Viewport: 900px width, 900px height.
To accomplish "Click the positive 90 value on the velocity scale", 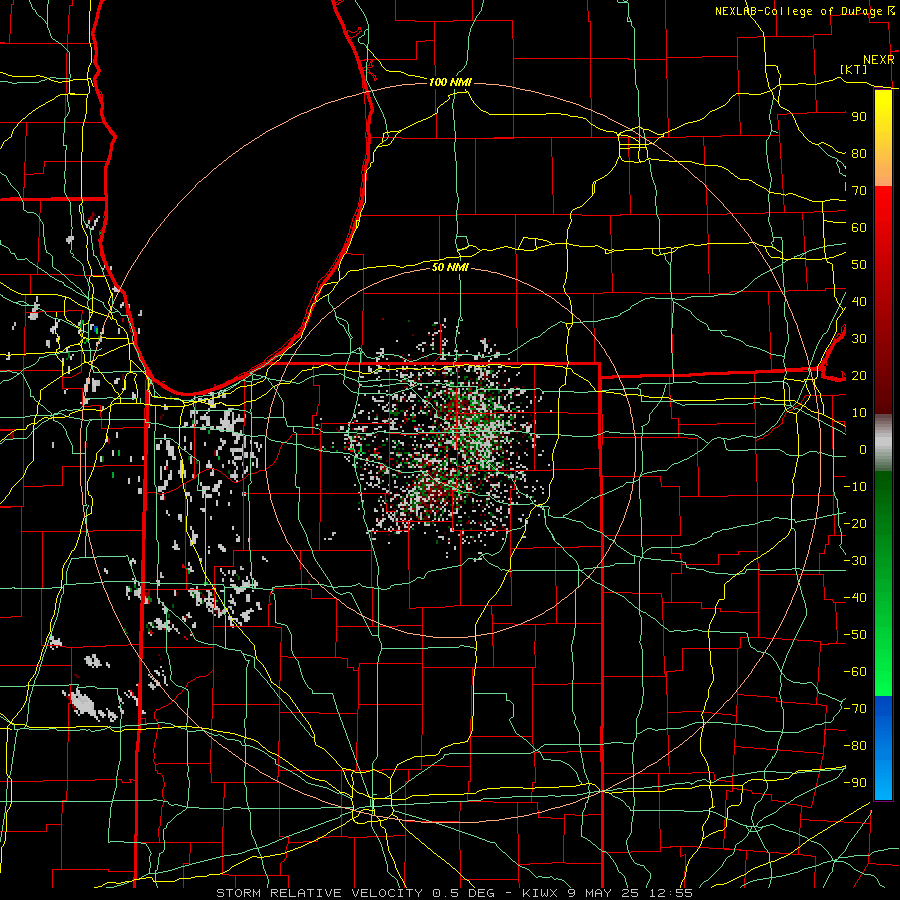I will (859, 117).
